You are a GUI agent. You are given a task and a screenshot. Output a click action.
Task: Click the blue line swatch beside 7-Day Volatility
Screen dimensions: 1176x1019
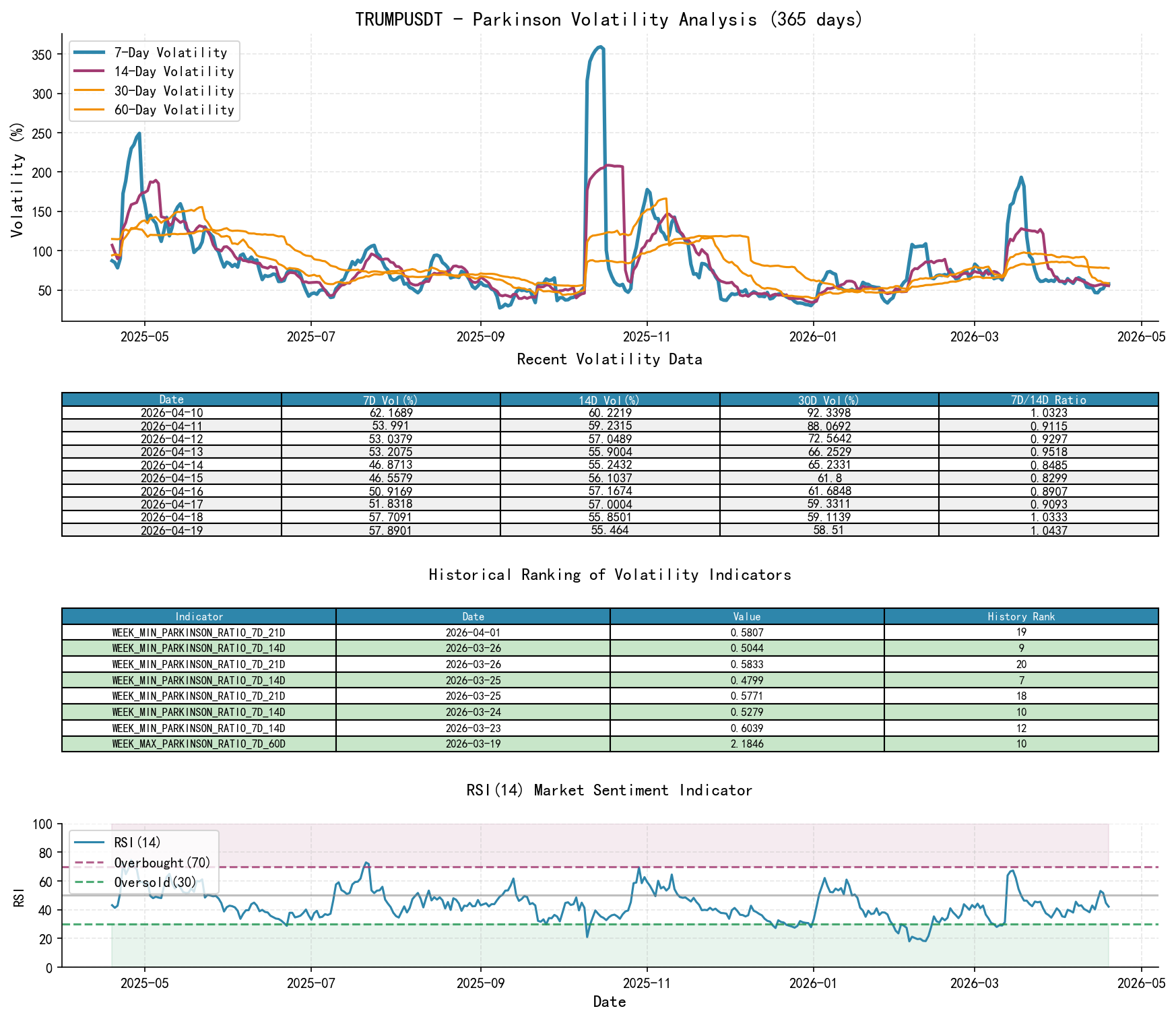[90, 53]
